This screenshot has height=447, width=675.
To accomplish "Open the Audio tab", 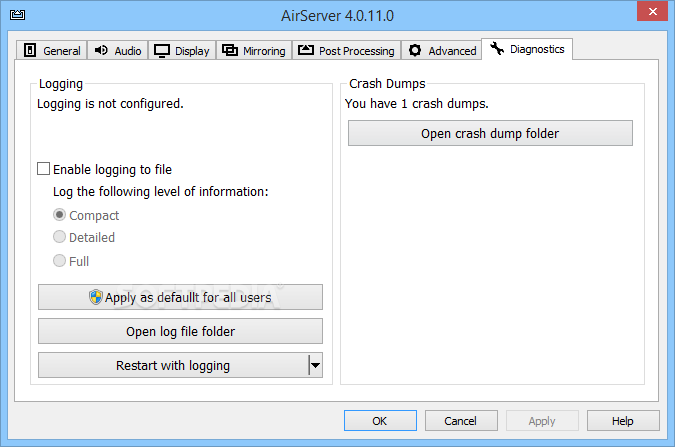I will click(x=118, y=50).
